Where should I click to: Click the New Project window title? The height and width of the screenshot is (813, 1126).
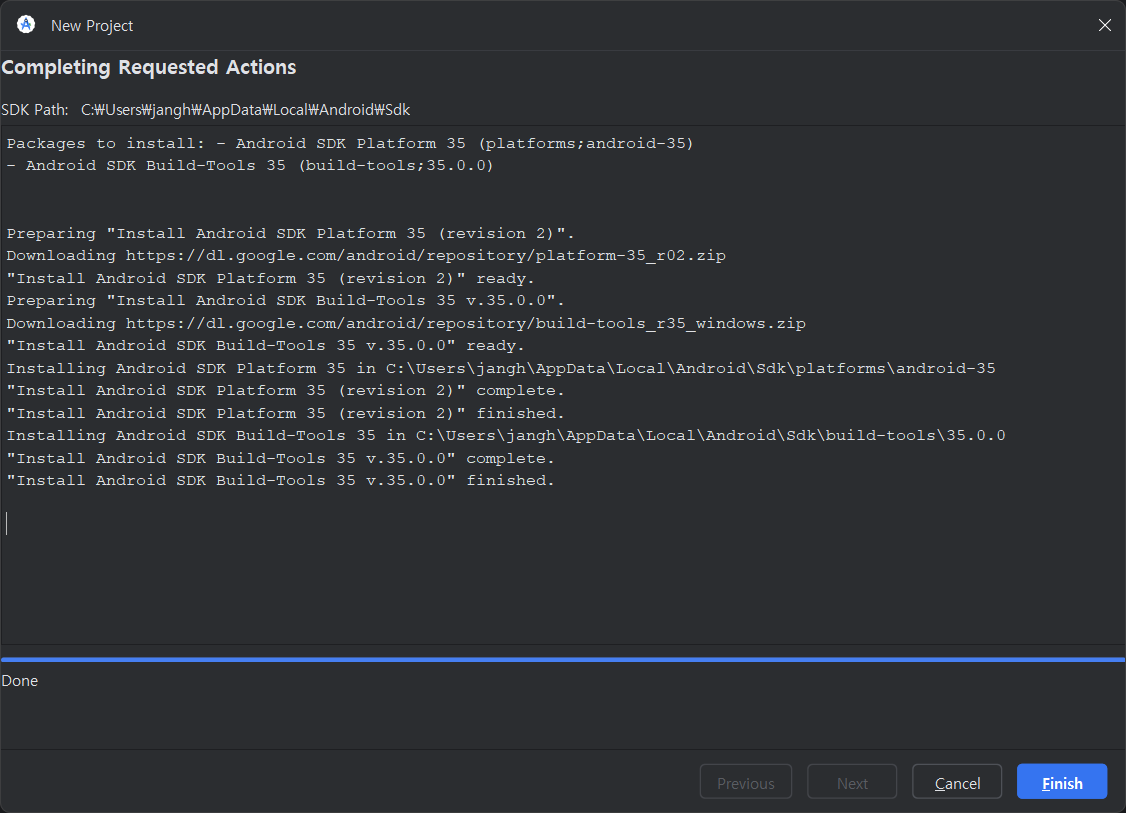coord(92,26)
